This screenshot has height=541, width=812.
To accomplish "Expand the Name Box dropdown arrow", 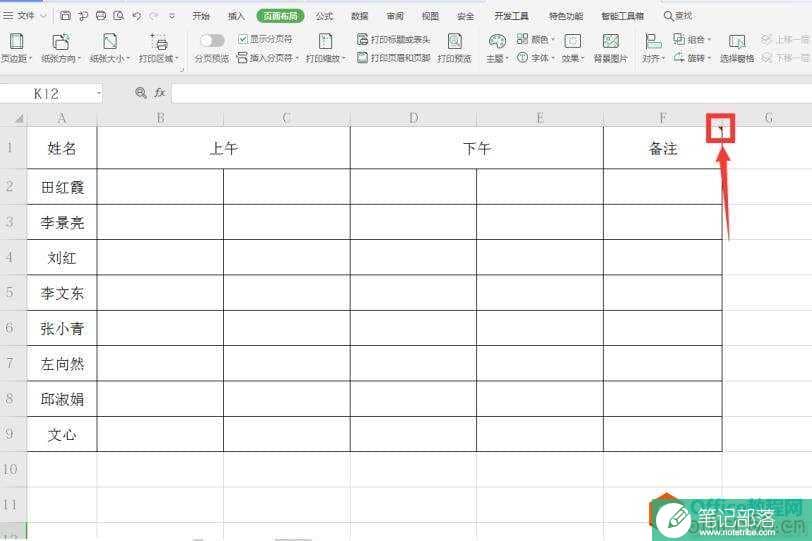I will (x=98, y=93).
